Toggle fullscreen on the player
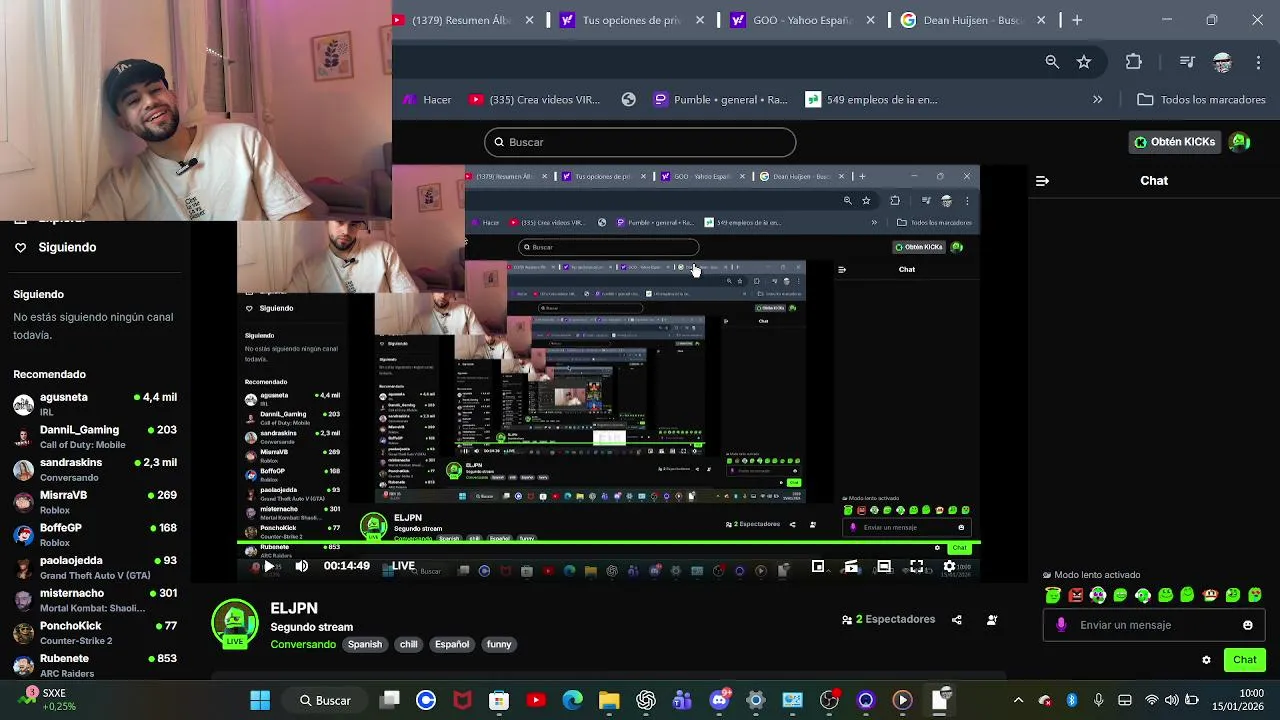Screen dimensions: 1280x720 click(917, 567)
